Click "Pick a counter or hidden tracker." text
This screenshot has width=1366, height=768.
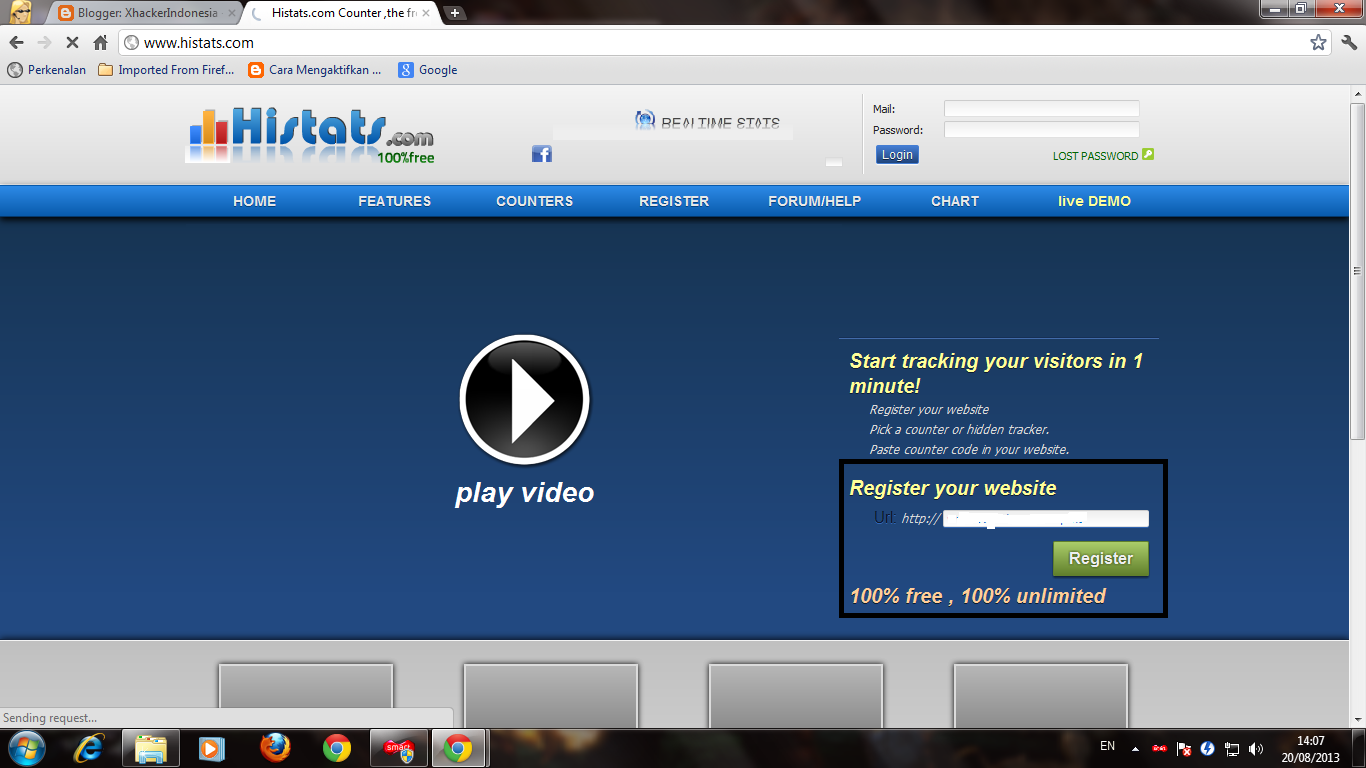[x=959, y=430]
